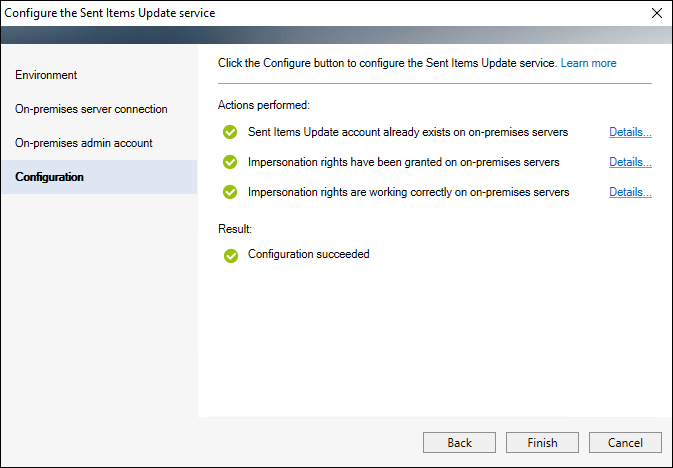Click the Configuration succeeded result text
Screen dimensions: 673x468
click(309, 254)
